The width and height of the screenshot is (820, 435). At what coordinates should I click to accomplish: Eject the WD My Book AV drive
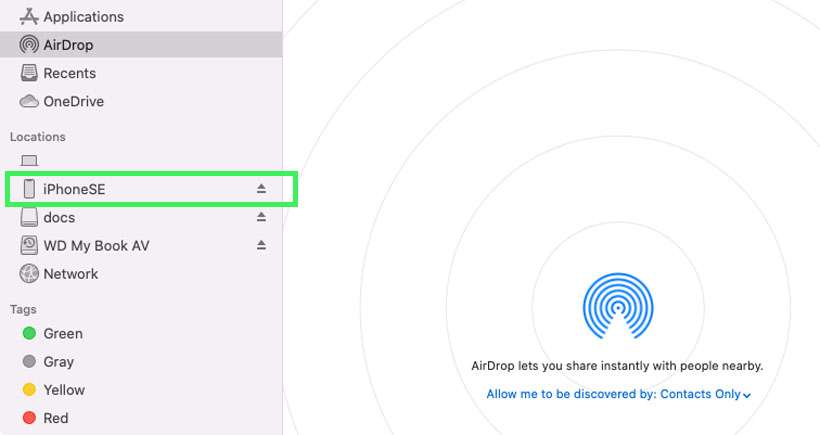261,245
